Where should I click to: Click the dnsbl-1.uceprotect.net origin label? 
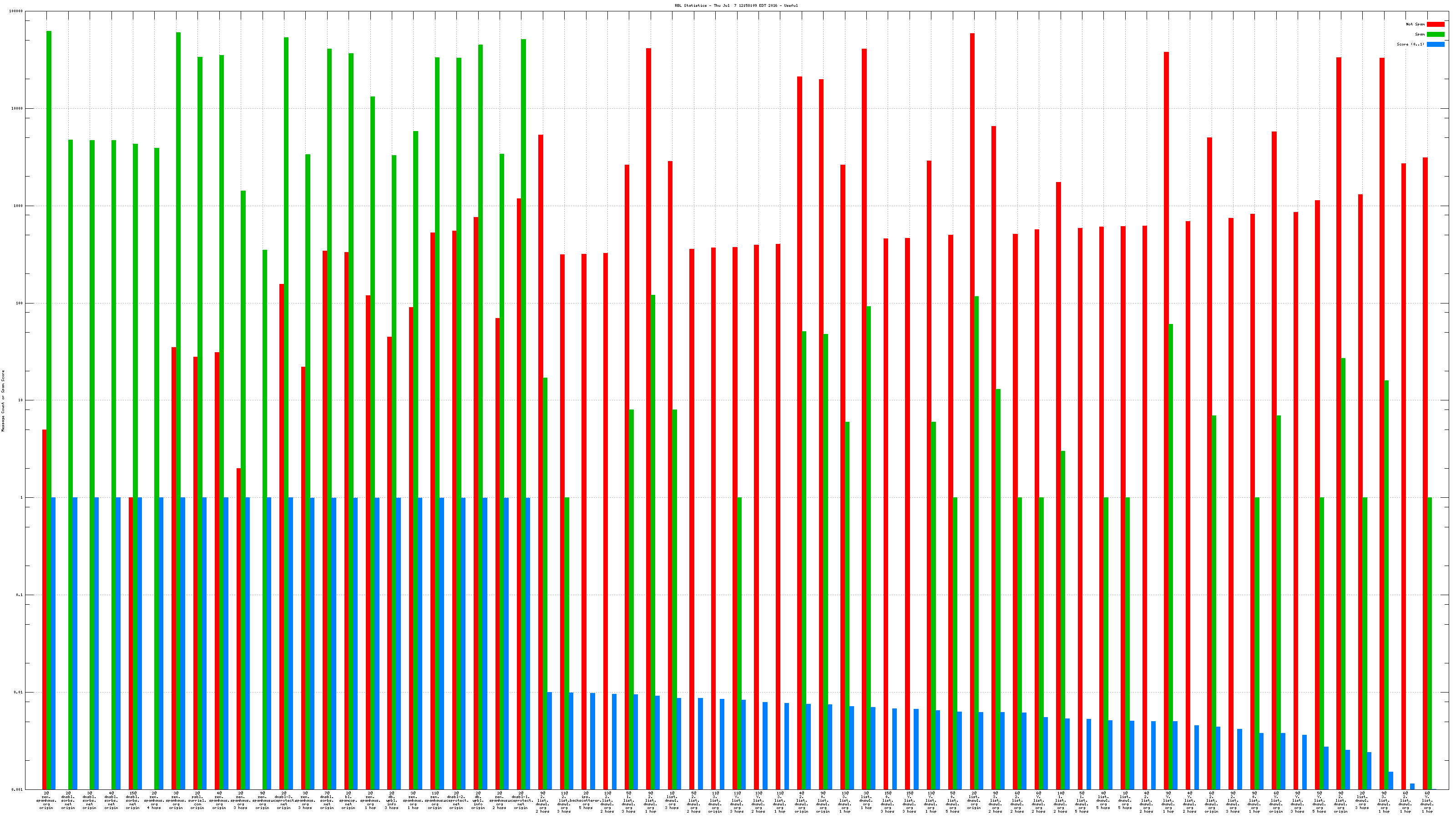(521, 800)
